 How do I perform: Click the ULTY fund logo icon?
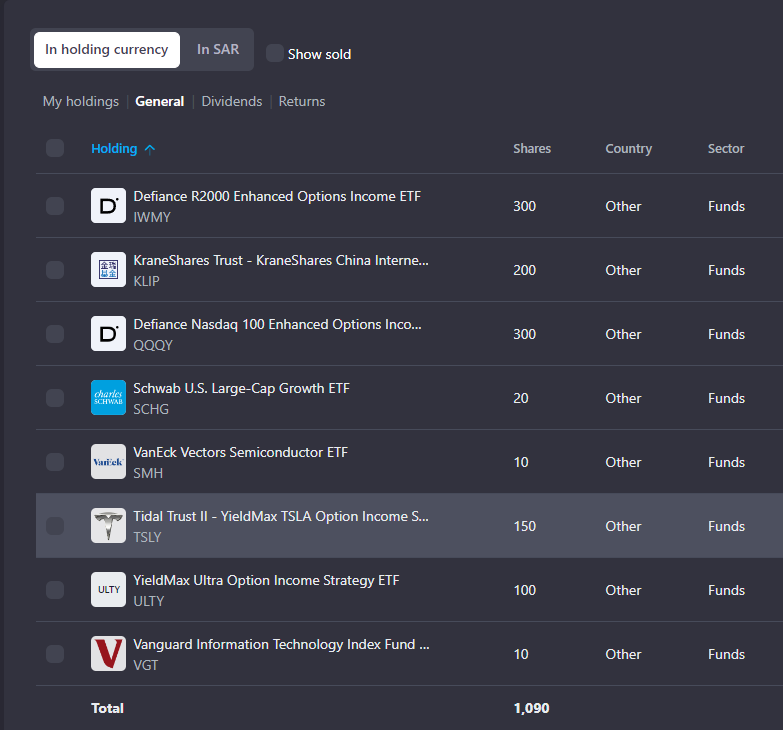pos(108,589)
